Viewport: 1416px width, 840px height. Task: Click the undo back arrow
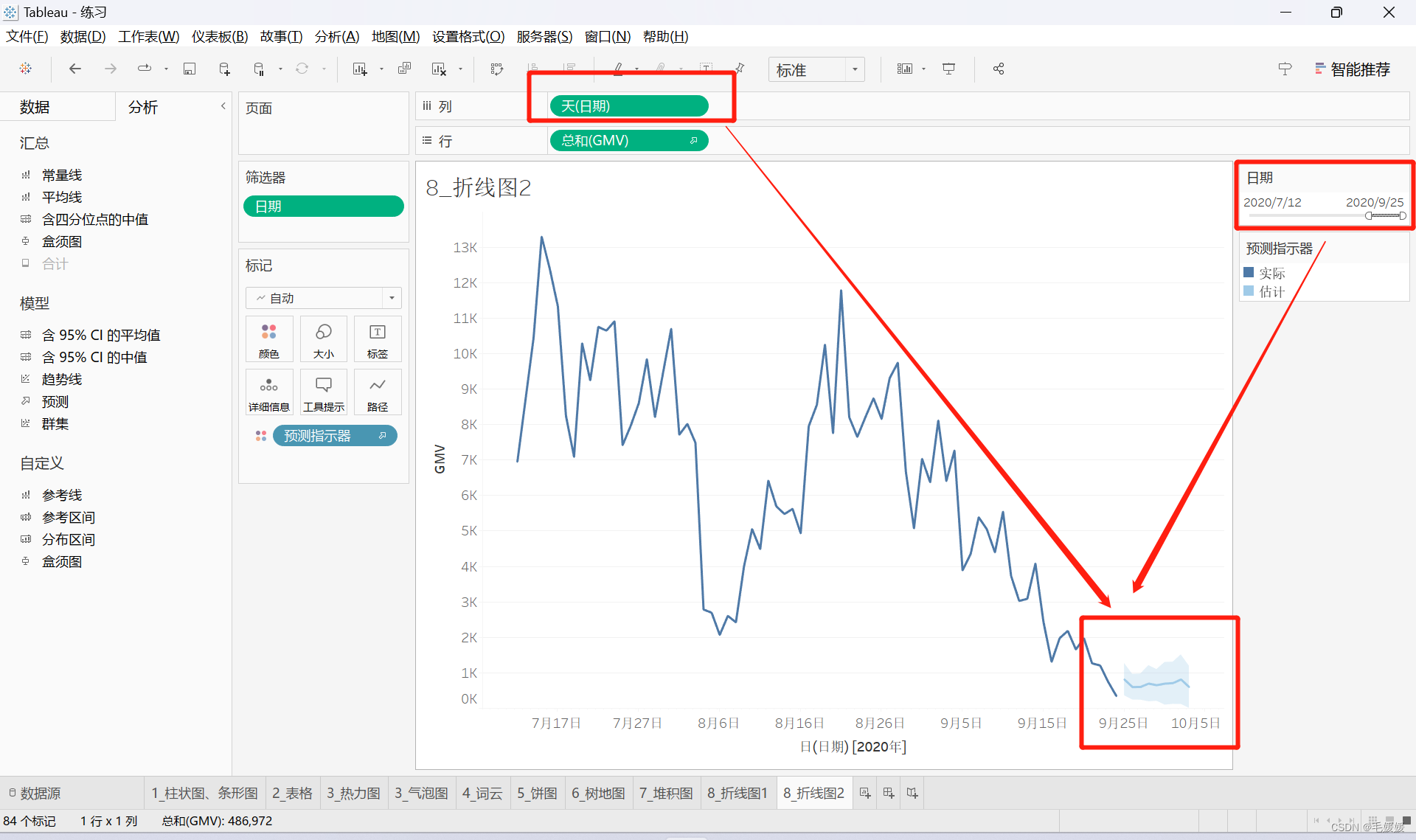click(x=74, y=69)
